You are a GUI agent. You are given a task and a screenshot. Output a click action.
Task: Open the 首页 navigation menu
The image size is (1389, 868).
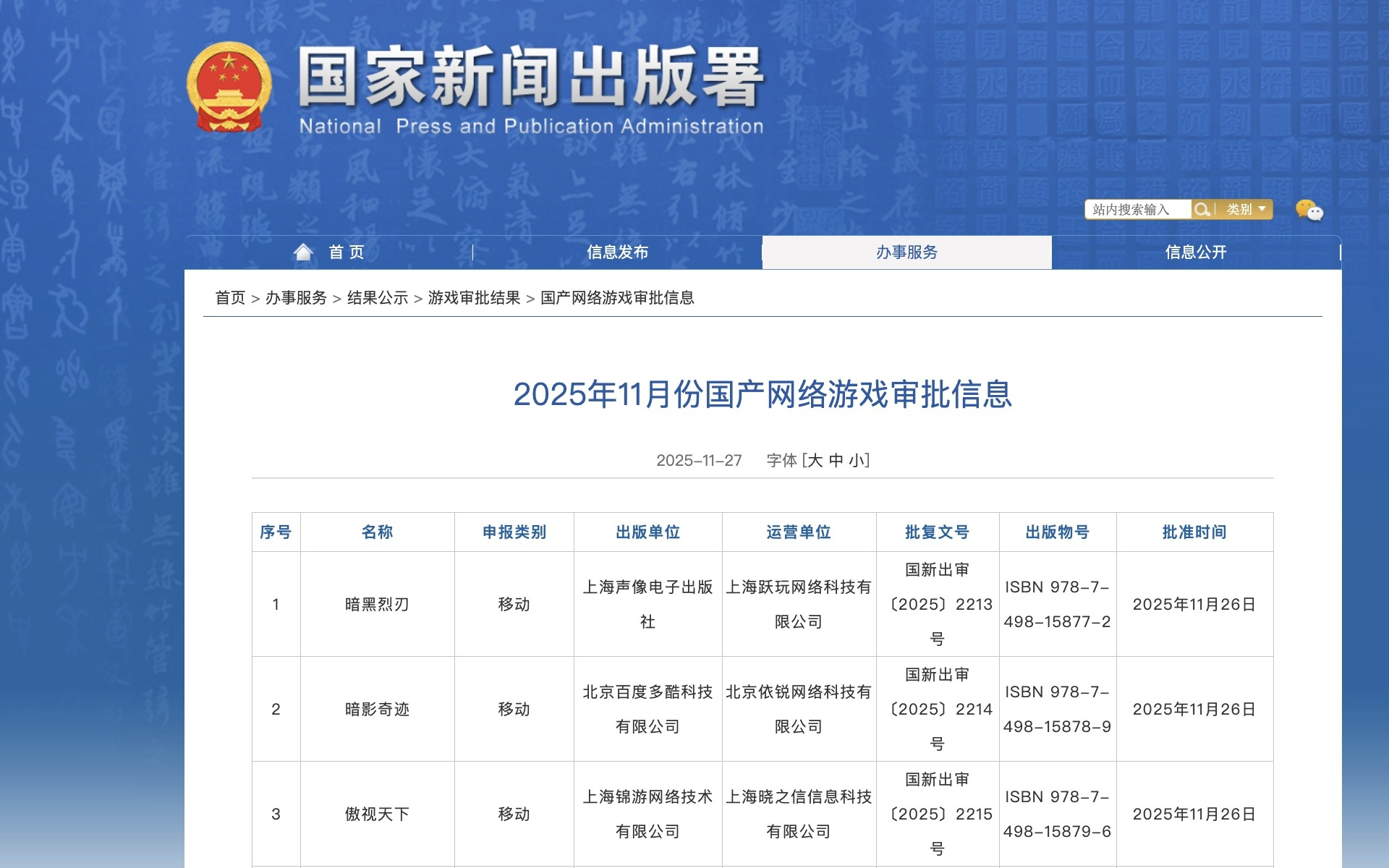[346, 252]
